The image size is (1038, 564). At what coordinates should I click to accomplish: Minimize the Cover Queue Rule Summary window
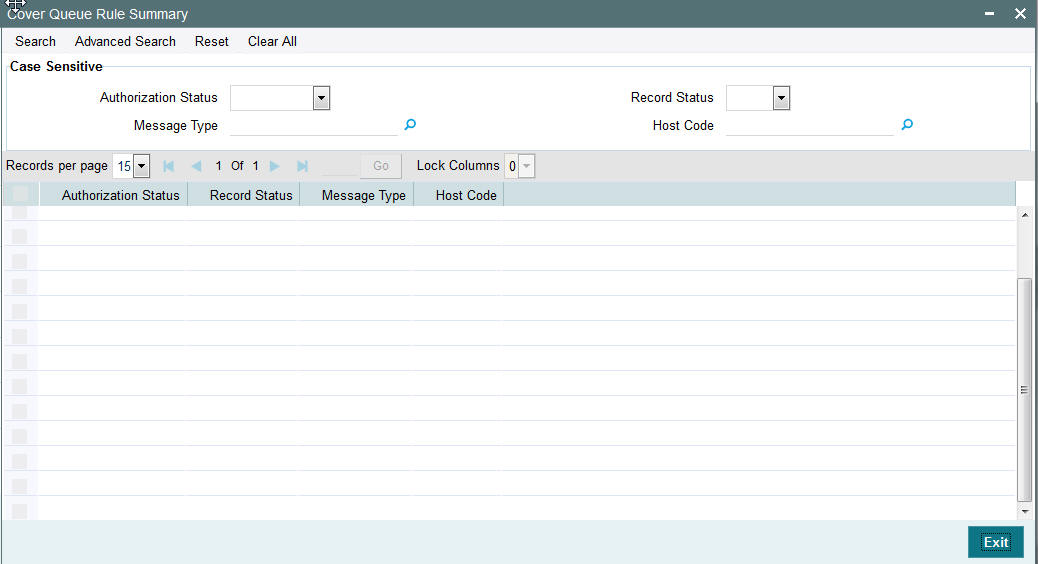(989, 13)
